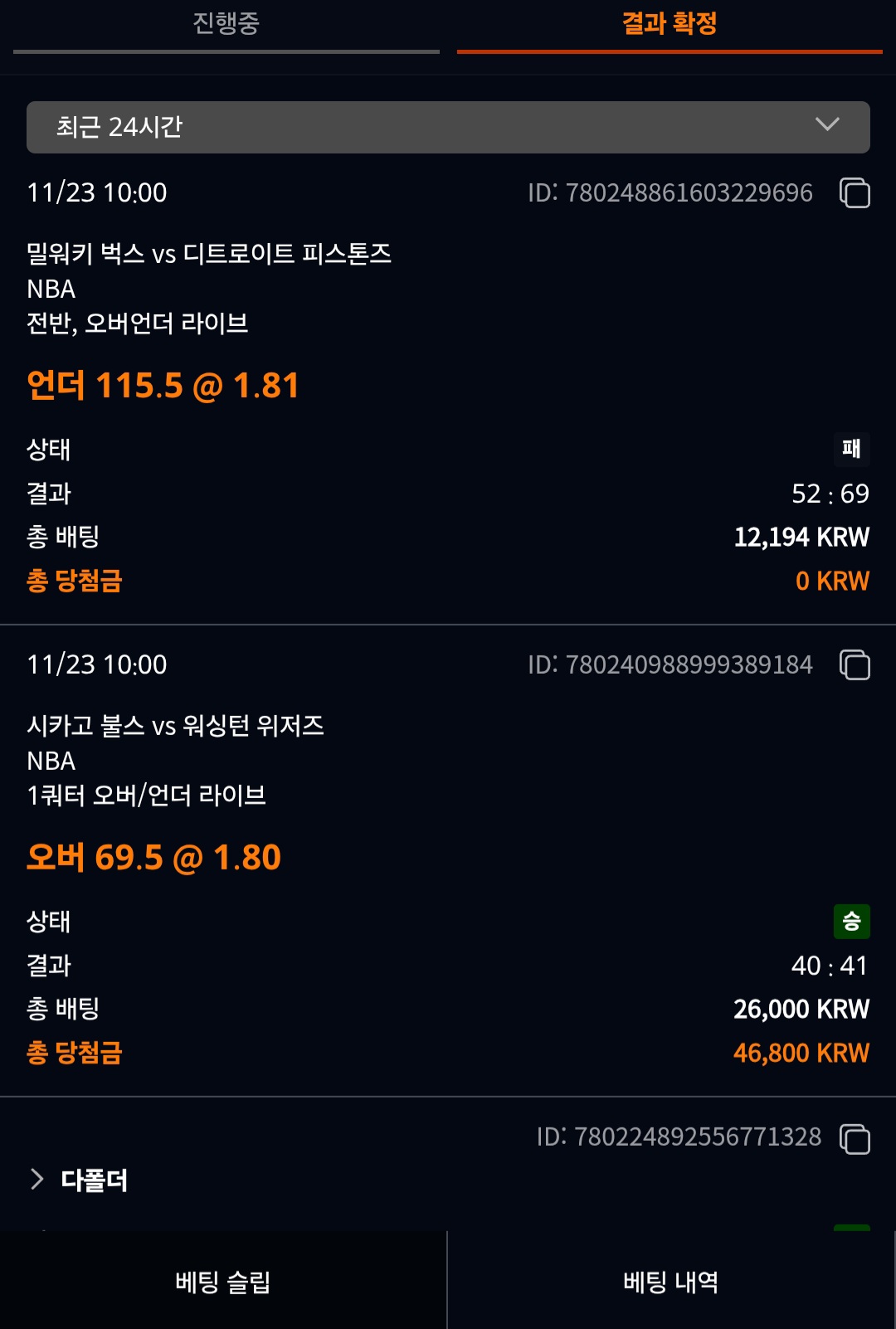The width and height of the screenshot is (896, 1329).
Task: Tap the 오버 69.5 @ 1.80 selection
Action: pyautogui.click(x=154, y=858)
